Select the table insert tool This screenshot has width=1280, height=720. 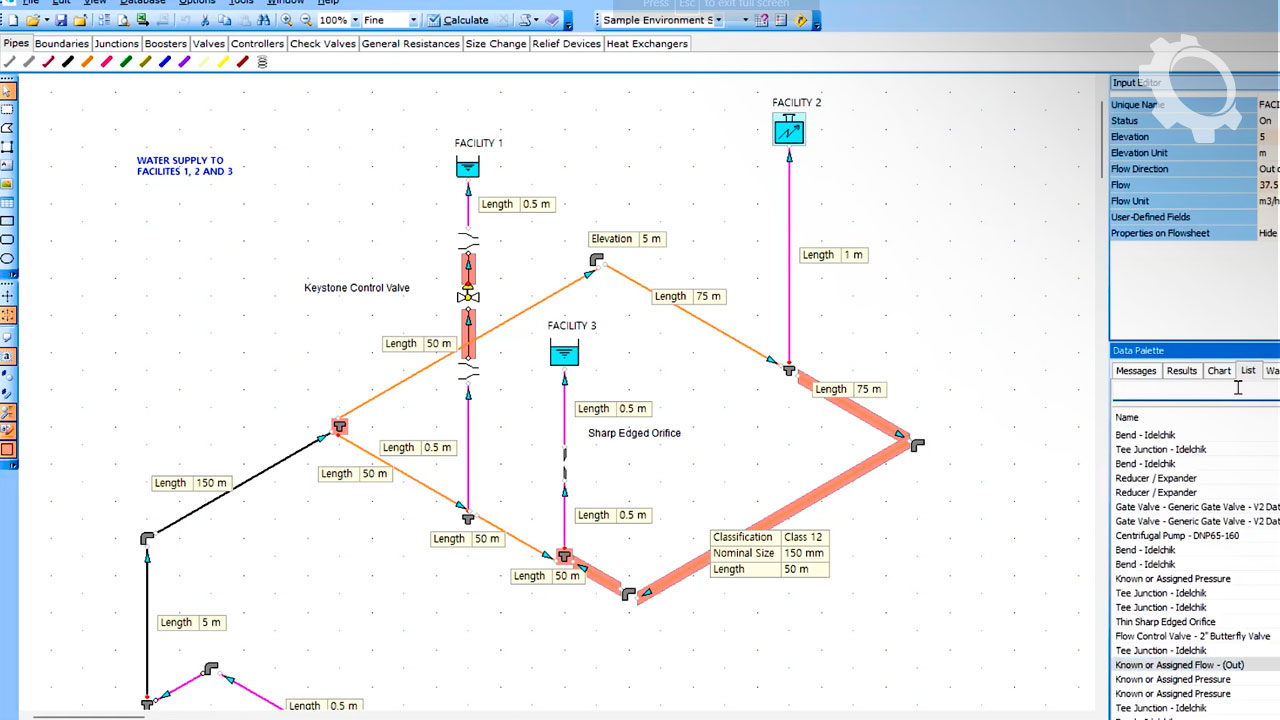tap(7, 203)
